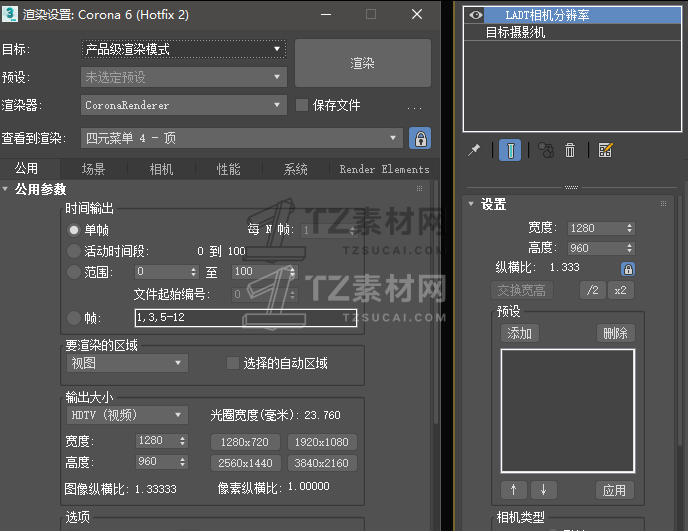Switch to the Render Elements tab
Screen dimensions: 688x531
(384, 169)
